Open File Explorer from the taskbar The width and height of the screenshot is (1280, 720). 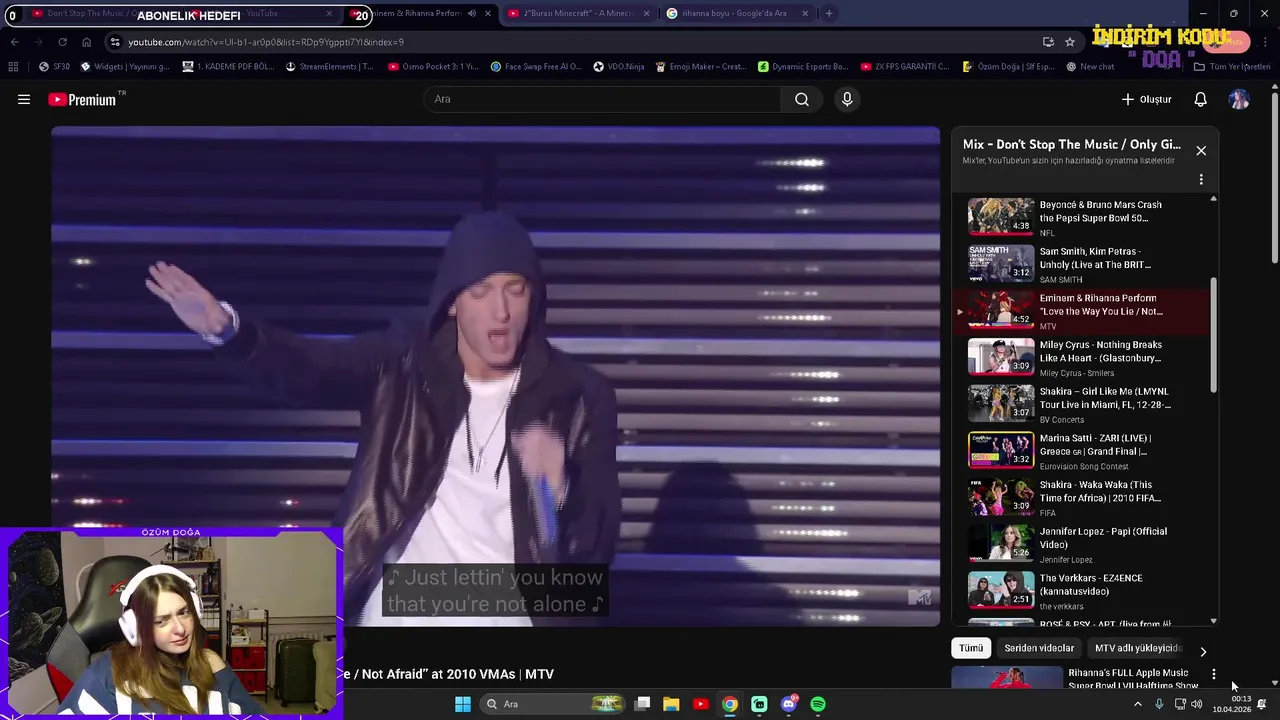[671, 704]
